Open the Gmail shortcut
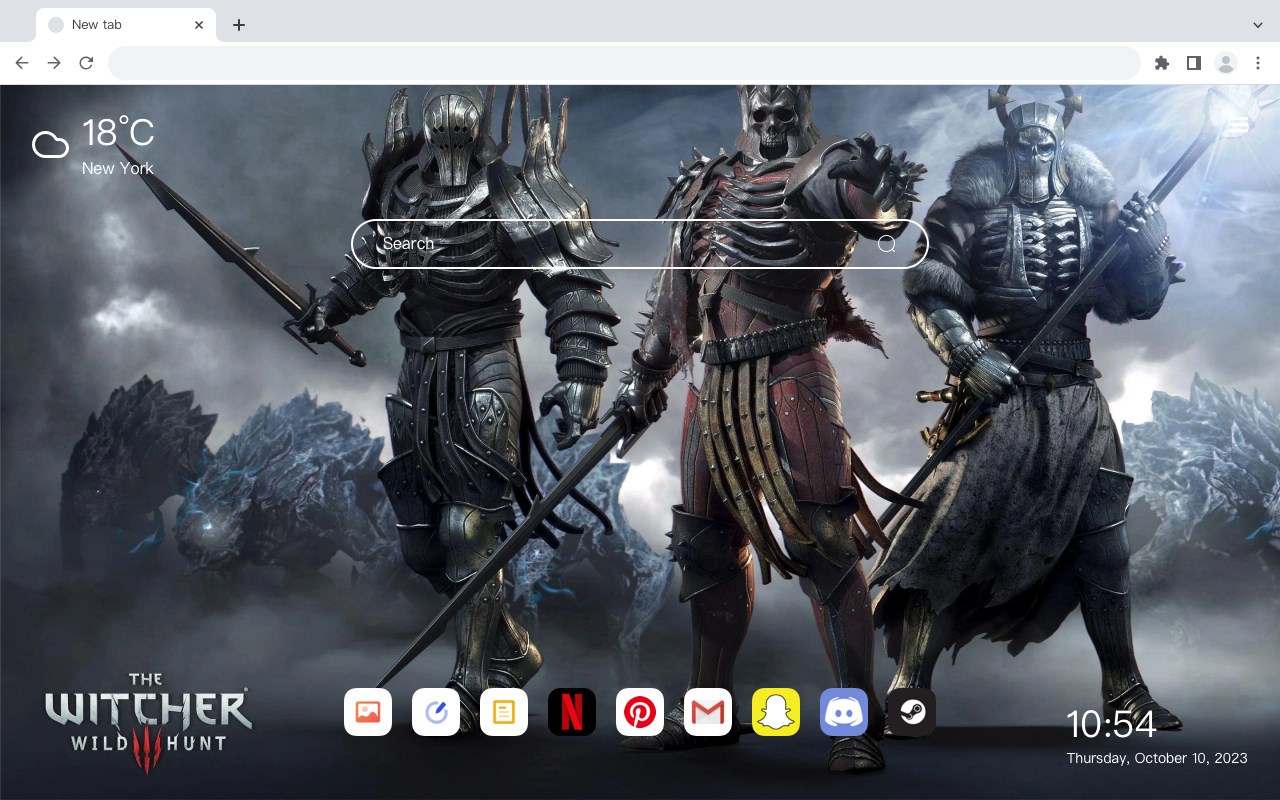The height and width of the screenshot is (800, 1280). coord(708,712)
